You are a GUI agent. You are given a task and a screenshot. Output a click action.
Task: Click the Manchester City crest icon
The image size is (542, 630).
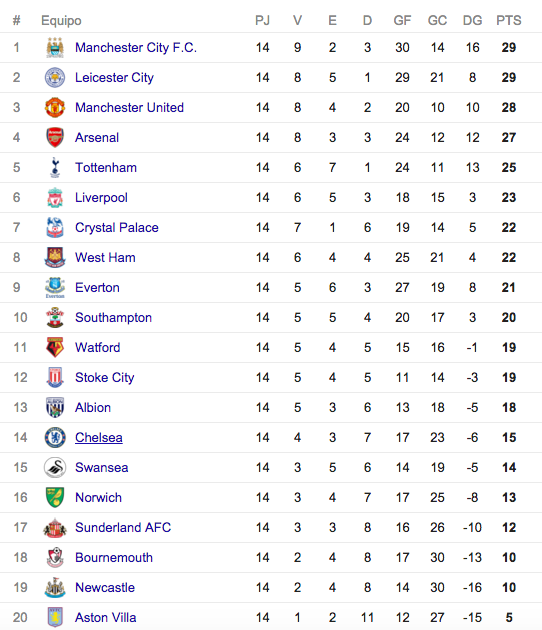click(55, 47)
